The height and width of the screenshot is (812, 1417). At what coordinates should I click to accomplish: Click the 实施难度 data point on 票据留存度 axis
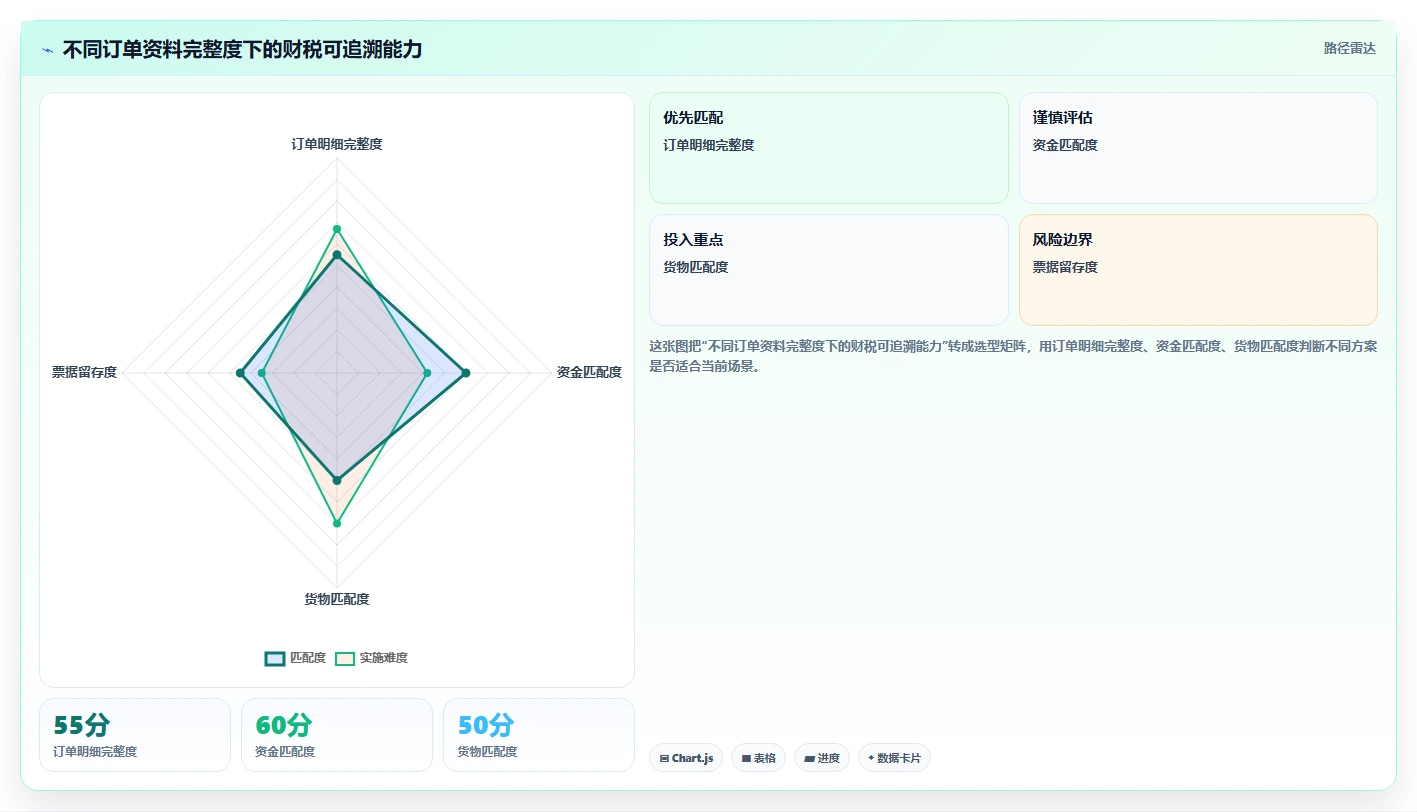pos(262,373)
